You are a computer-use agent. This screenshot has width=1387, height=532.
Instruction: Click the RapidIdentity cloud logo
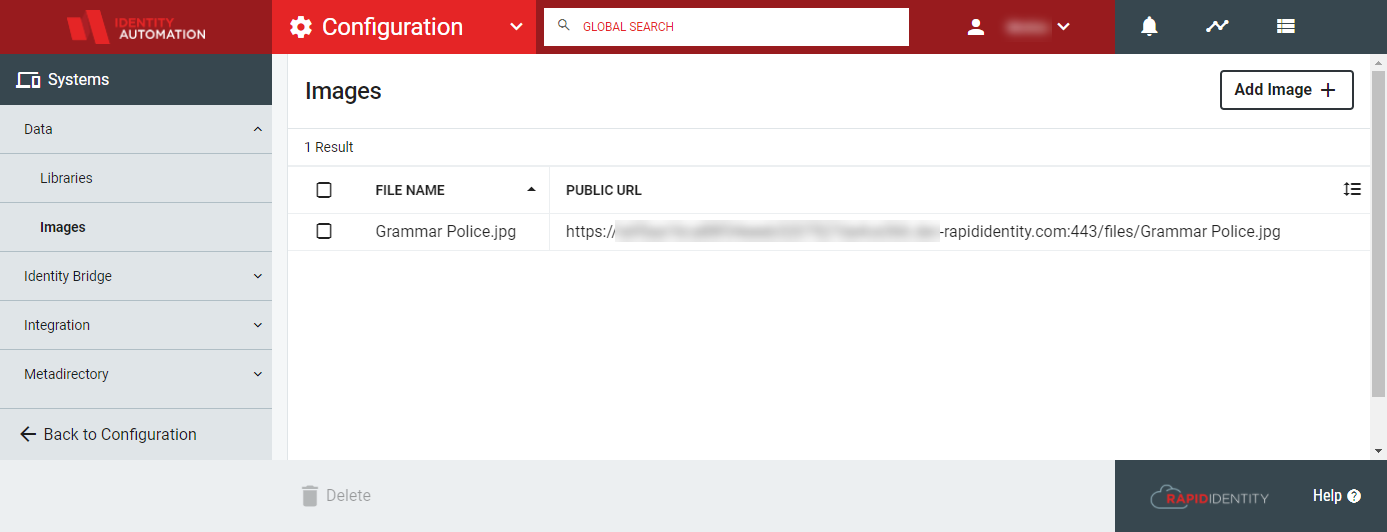click(1209, 496)
